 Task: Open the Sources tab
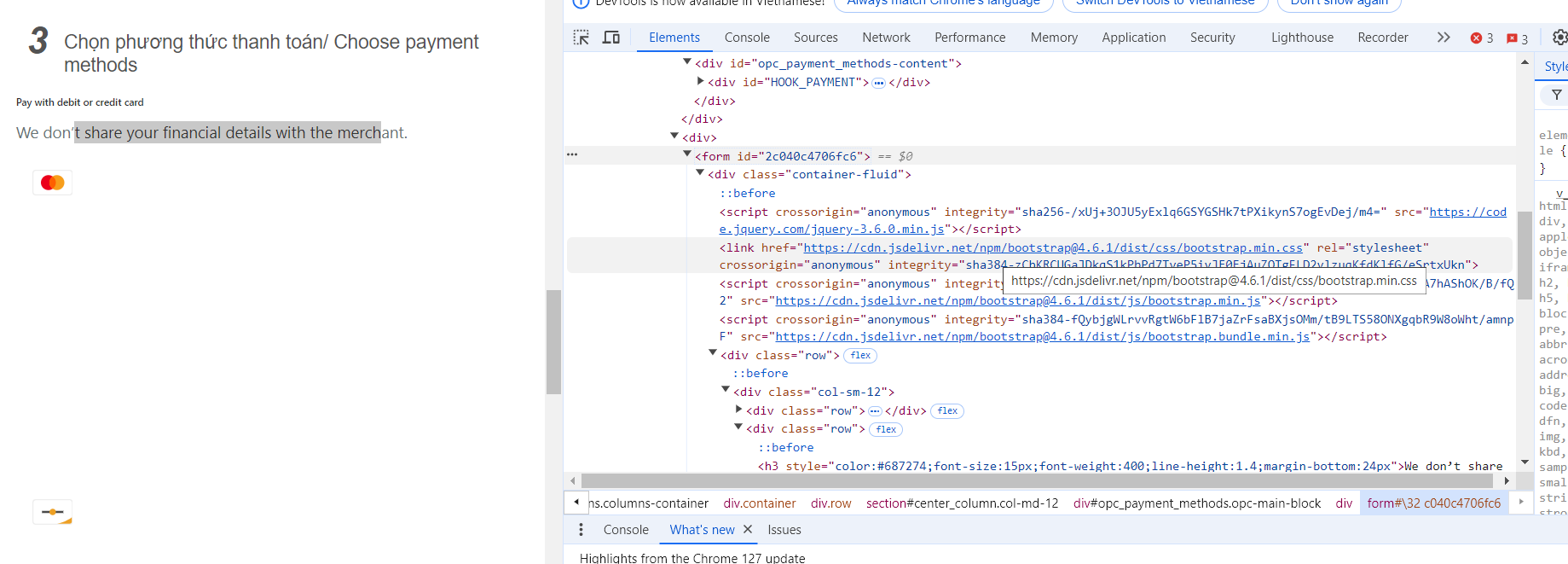click(x=816, y=38)
